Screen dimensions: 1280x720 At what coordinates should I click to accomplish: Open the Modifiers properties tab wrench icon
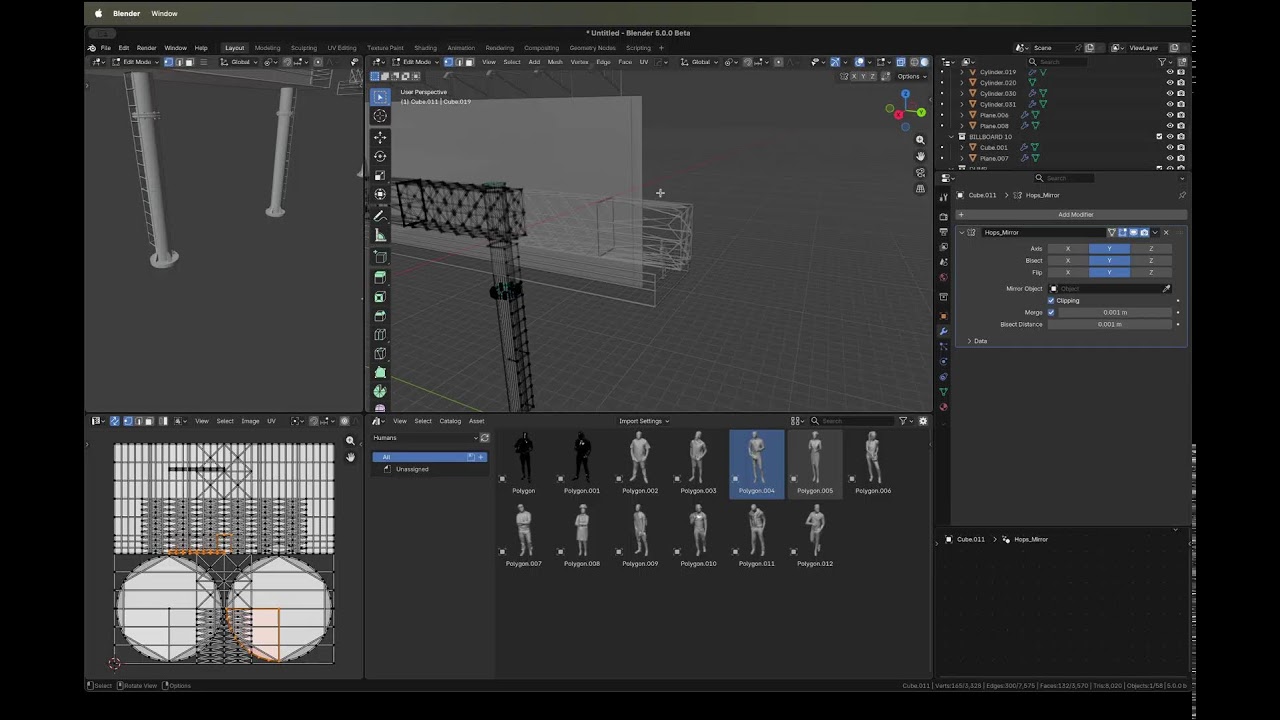tap(943, 331)
